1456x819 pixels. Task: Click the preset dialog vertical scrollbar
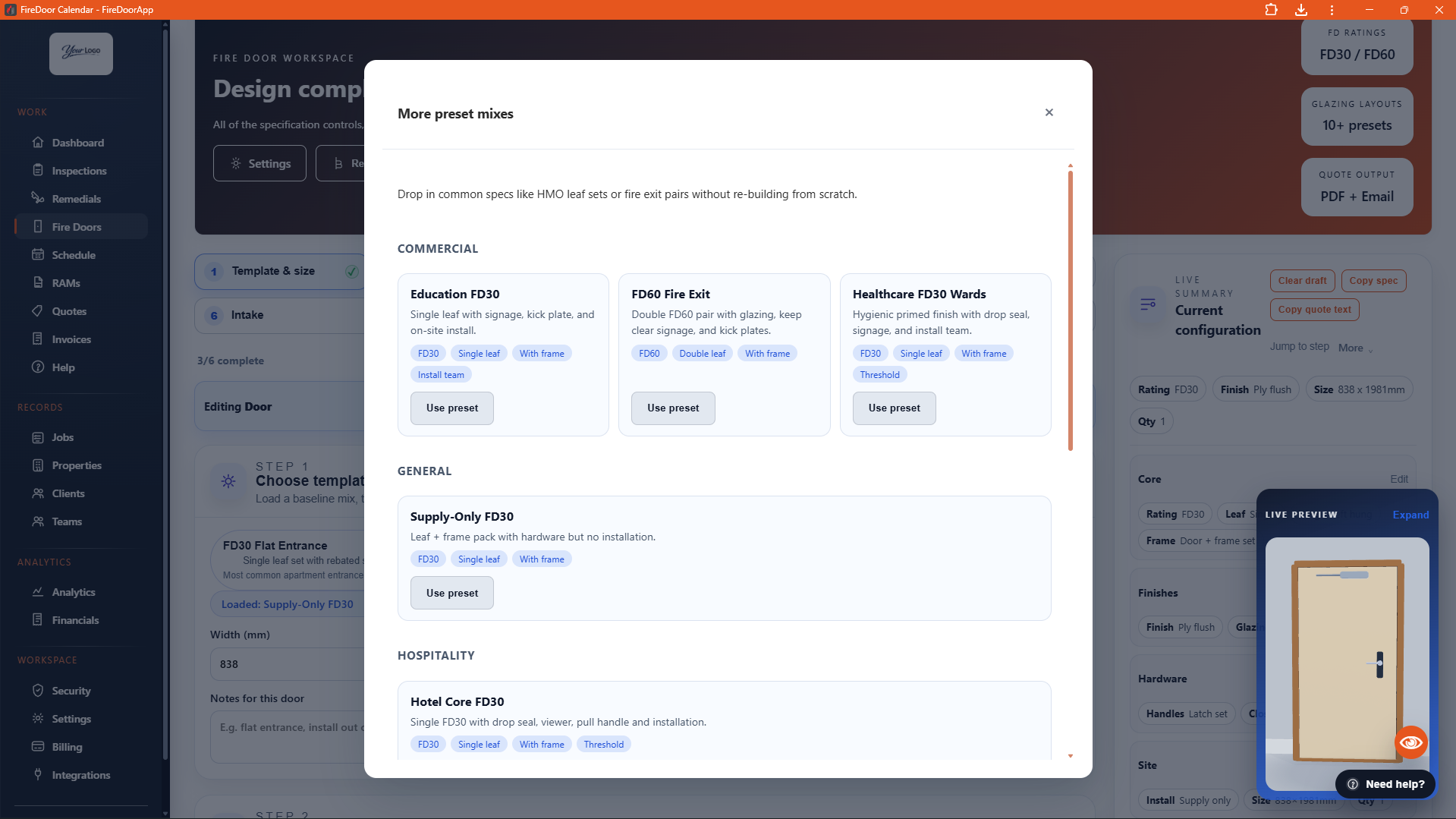[x=1070, y=311]
